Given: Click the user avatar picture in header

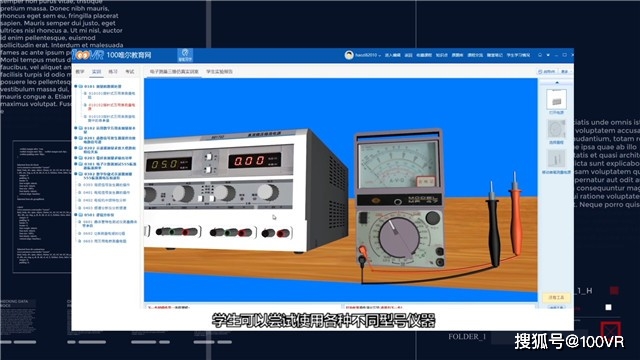Looking at the screenshot, I should 349,55.
